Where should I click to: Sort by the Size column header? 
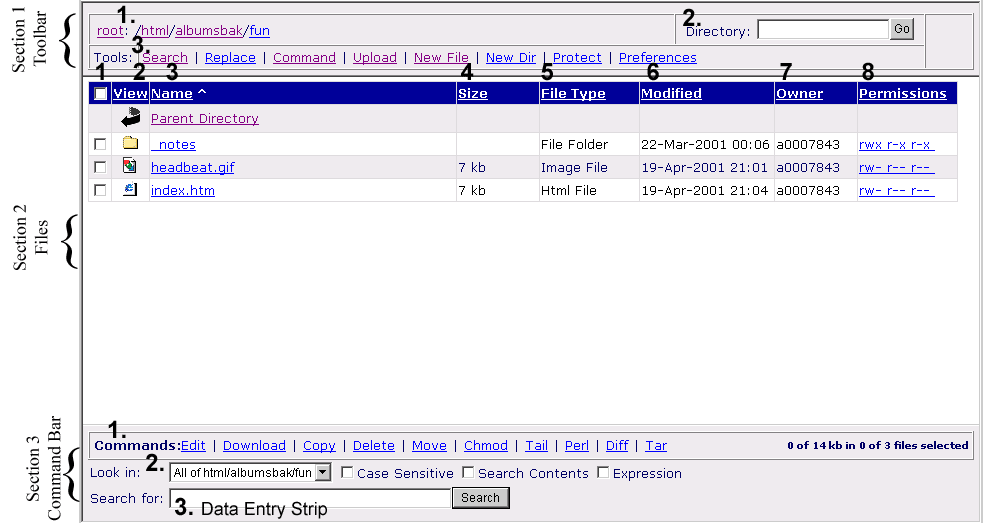click(x=473, y=93)
